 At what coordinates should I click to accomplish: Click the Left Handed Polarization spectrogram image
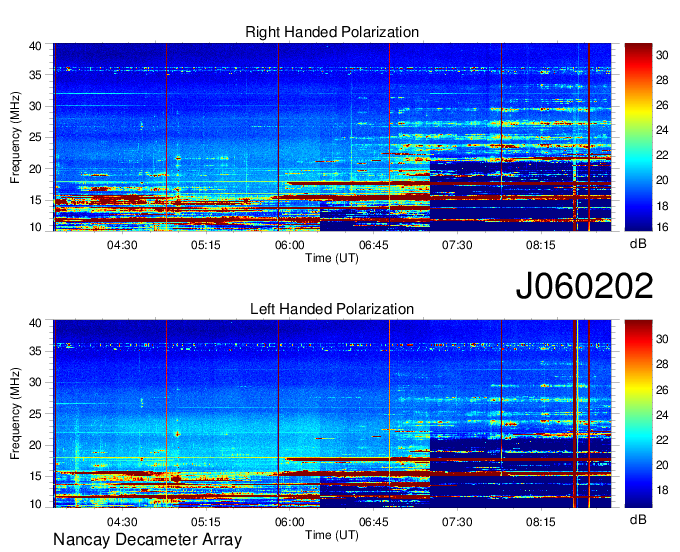pos(332,414)
